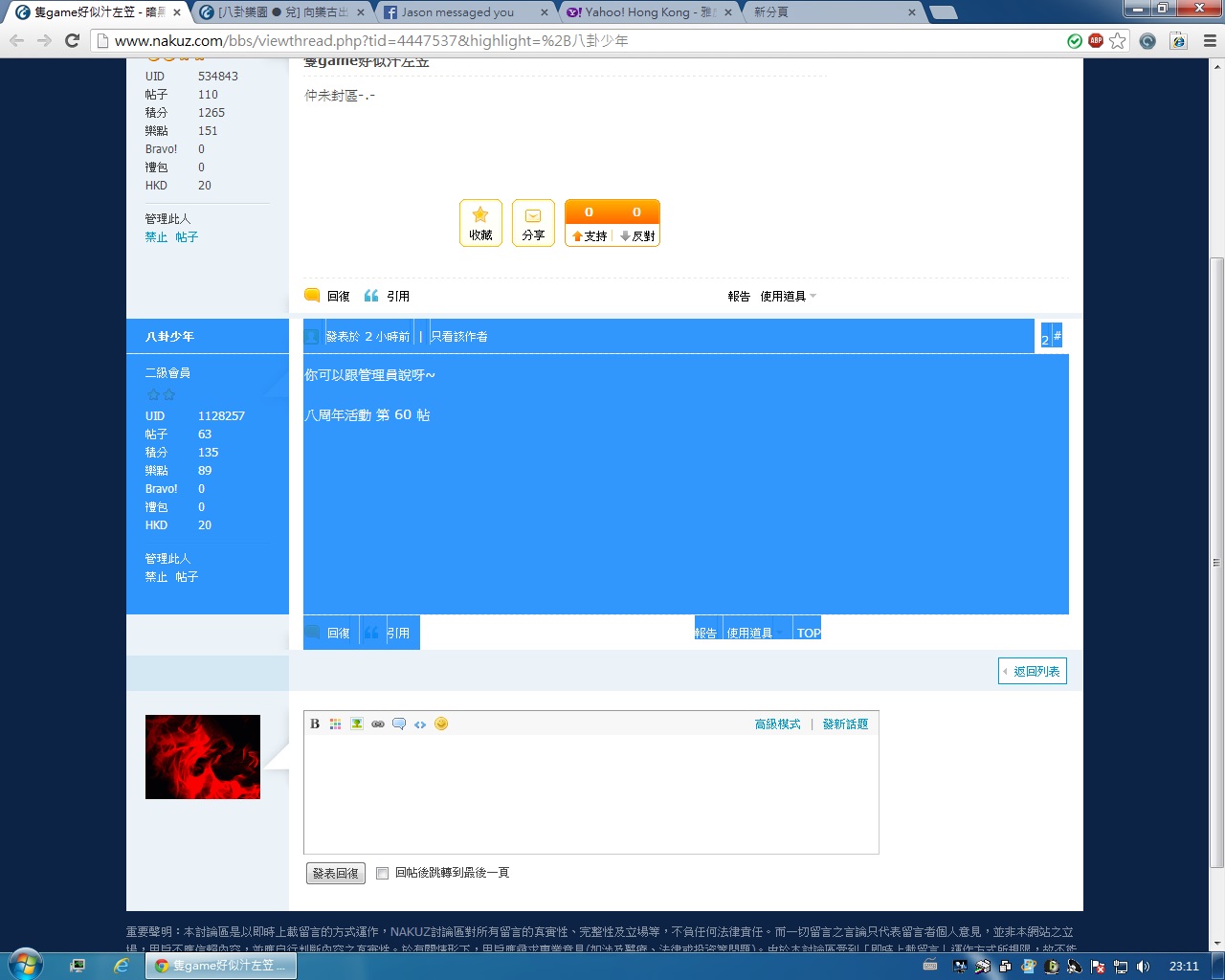
Task: Click the bold B icon in editor
Action: coord(315,724)
